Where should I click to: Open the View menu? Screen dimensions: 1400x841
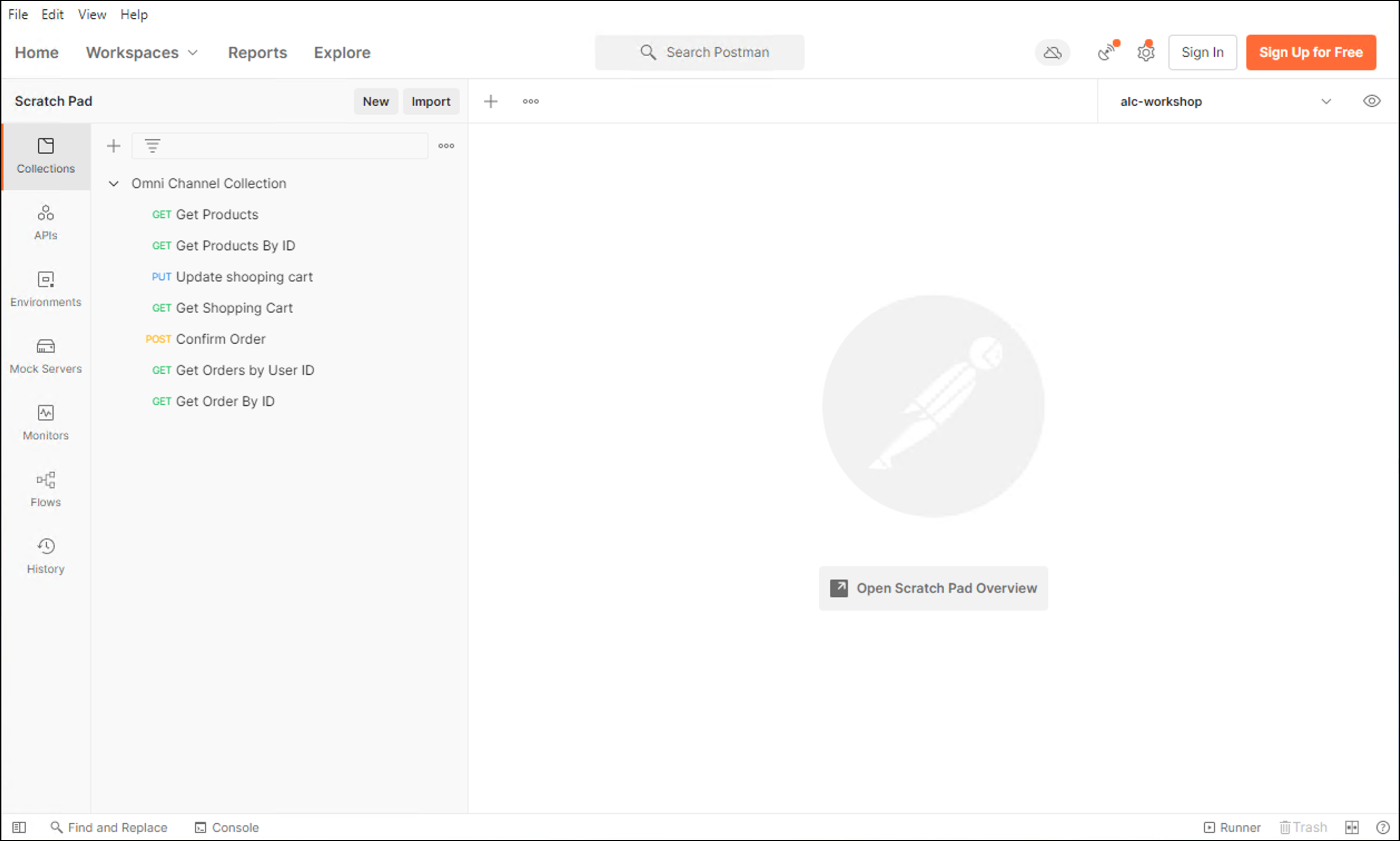pos(92,14)
